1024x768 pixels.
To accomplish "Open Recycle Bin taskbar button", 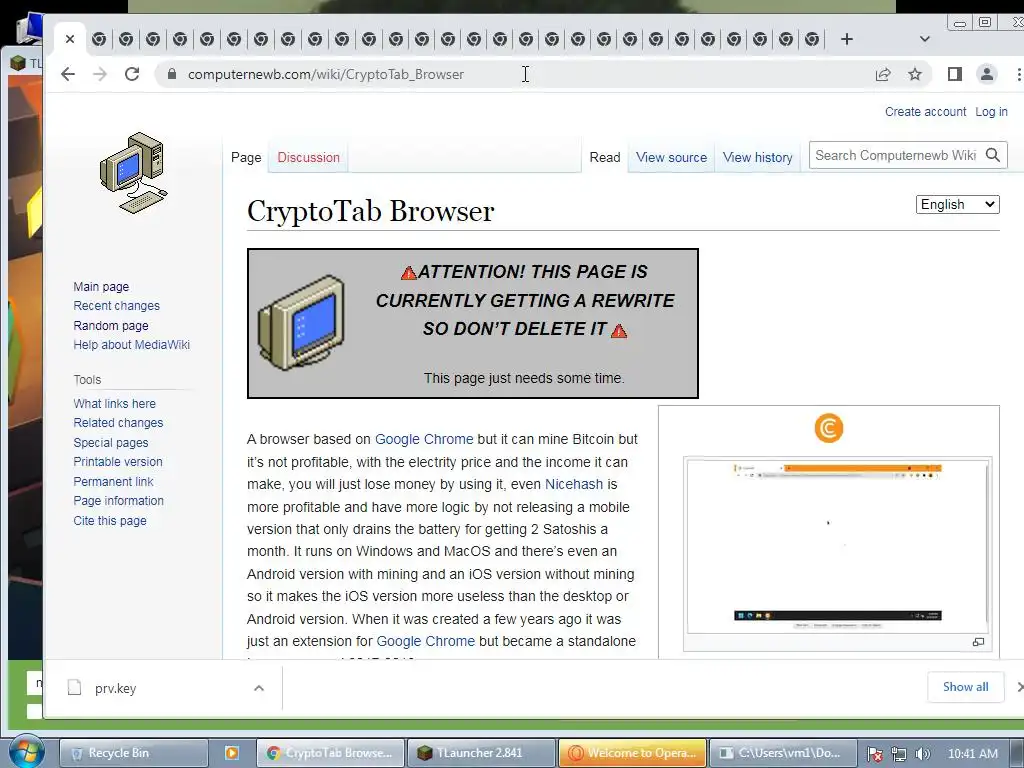I will tap(134, 753).
